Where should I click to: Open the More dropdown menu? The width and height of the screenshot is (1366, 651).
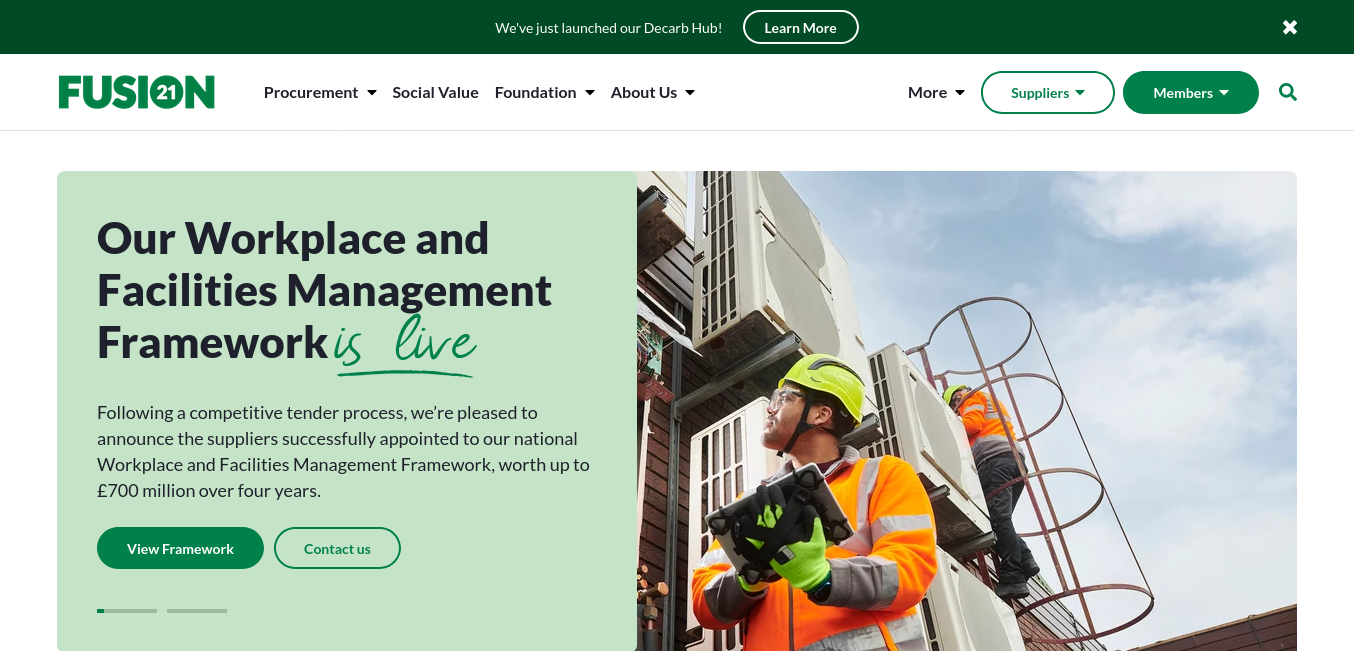pos(937,92)
